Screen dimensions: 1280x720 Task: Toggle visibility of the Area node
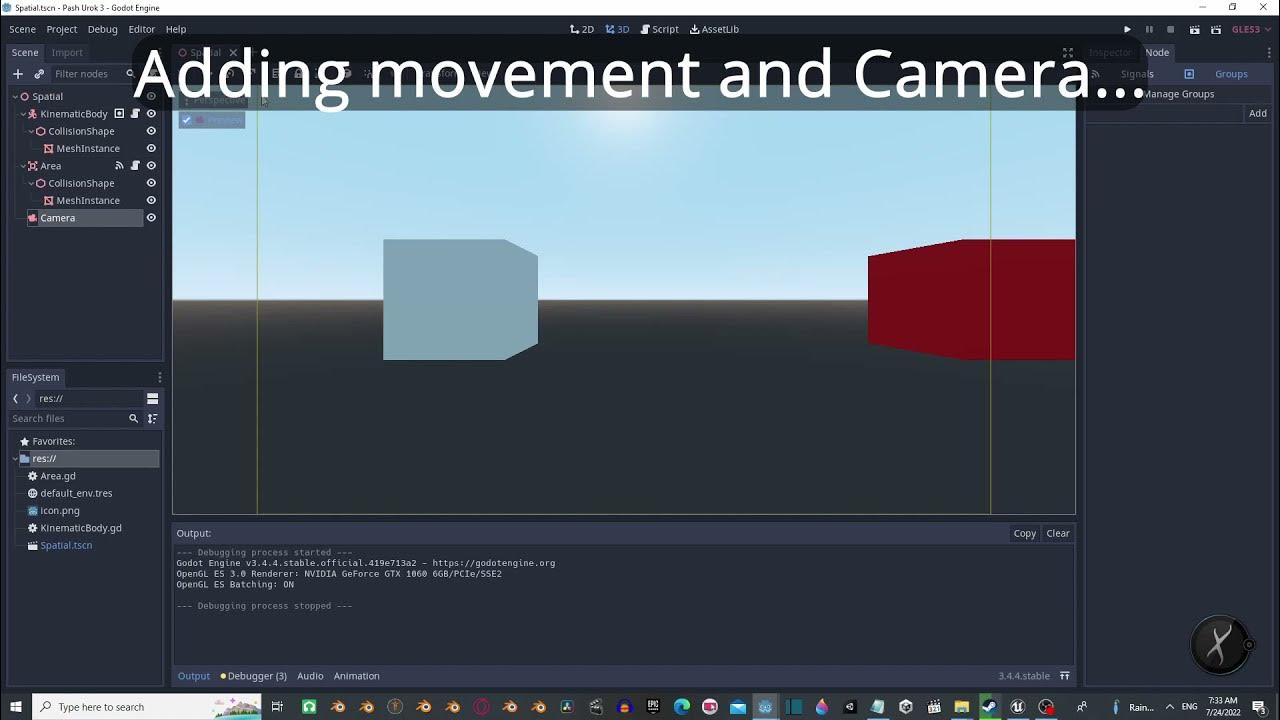(x=151, y=166)
